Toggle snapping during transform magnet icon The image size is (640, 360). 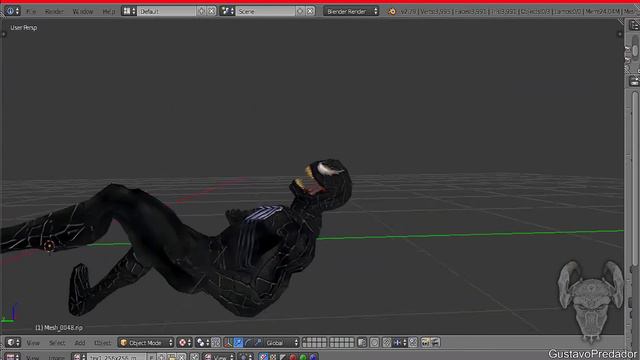(387, 342)
